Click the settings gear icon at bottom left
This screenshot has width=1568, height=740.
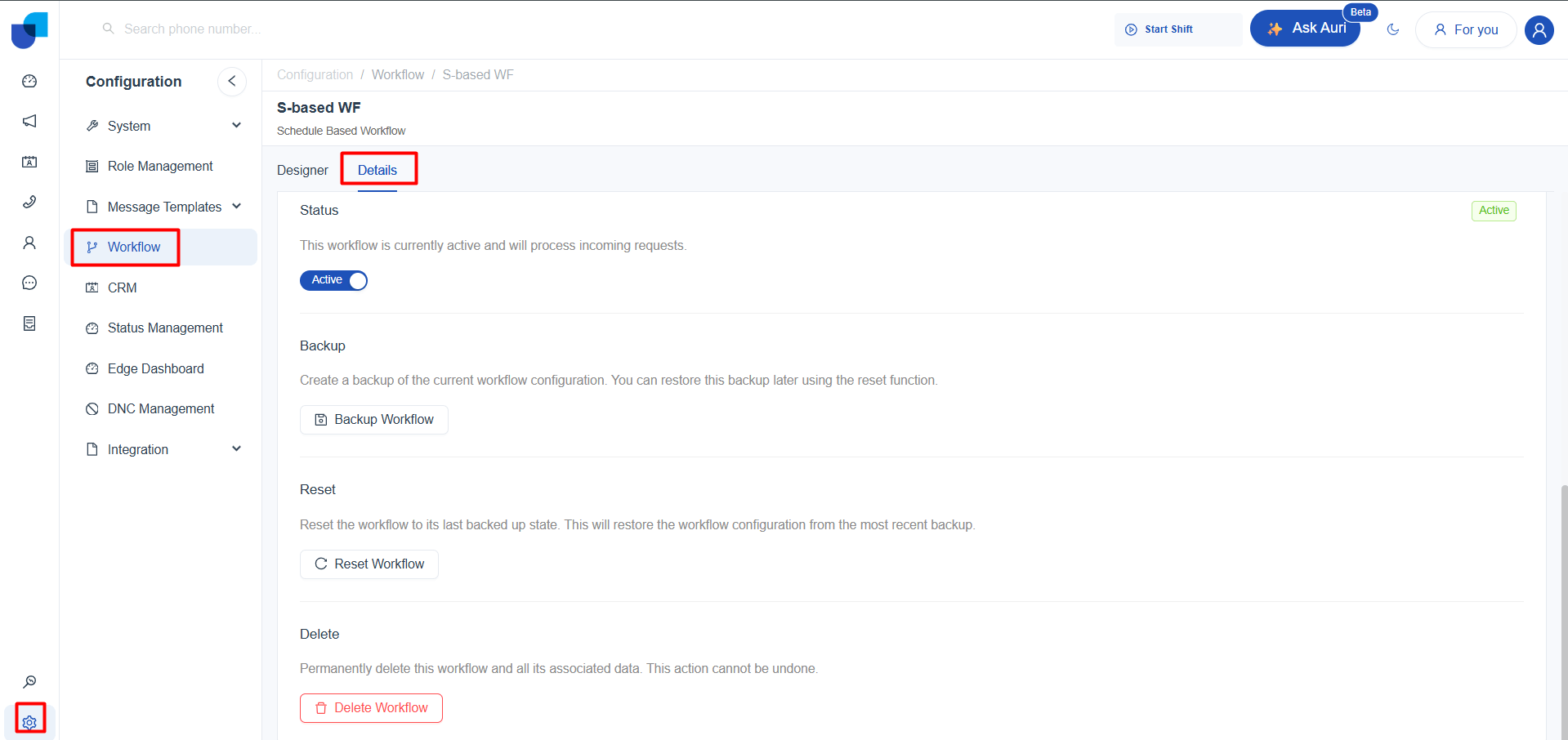click(29, 722)
